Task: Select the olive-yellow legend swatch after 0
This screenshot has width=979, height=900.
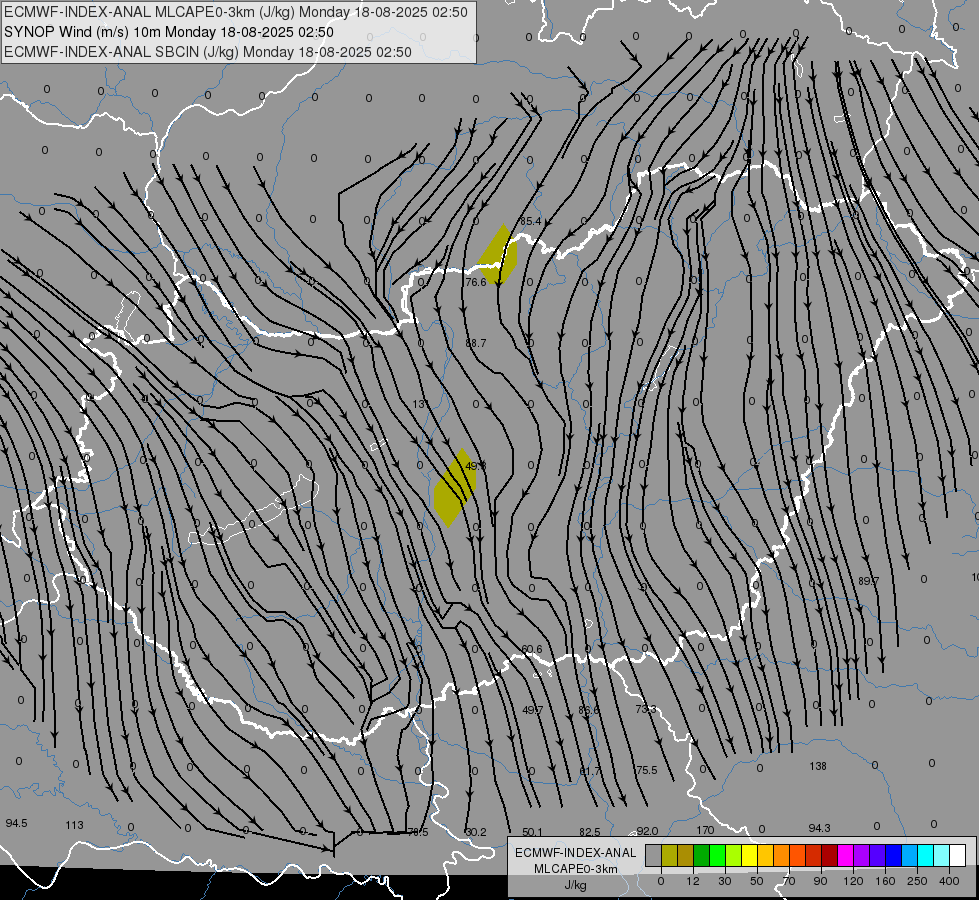Action: point(669,855)
